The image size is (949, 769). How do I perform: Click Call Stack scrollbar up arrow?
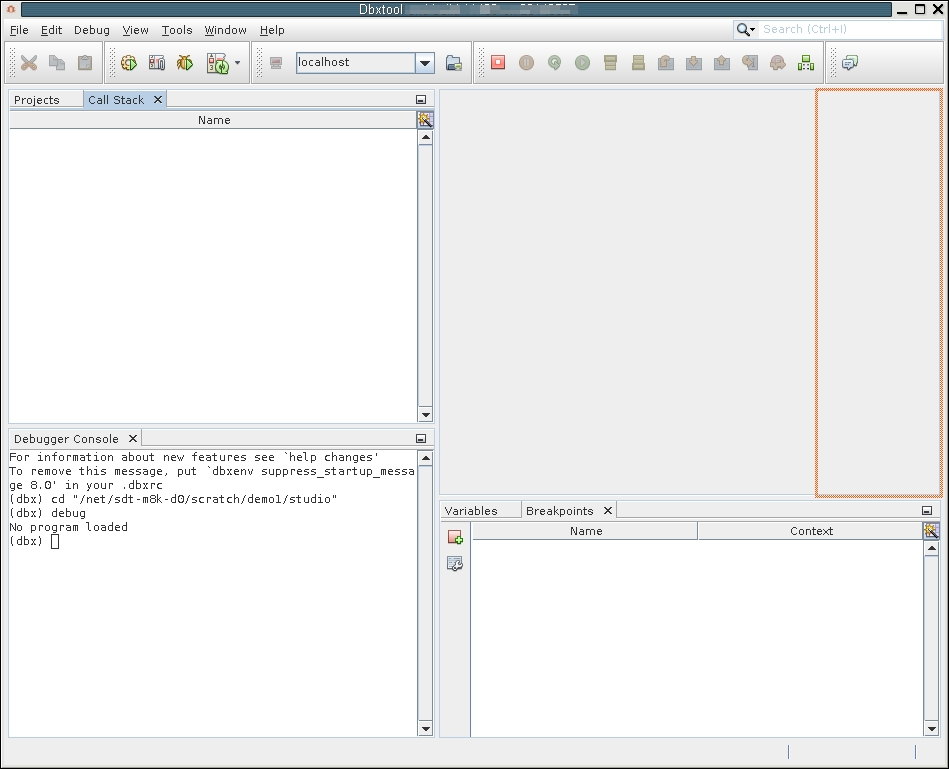point(425,138)
